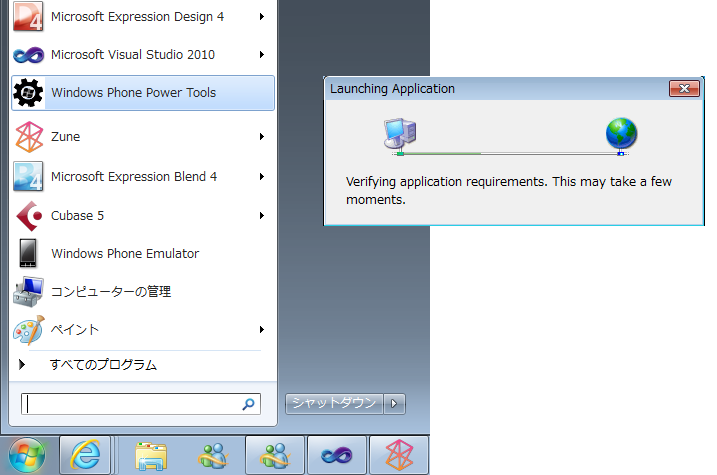Expand the Zune jump list arrow
The height and width of the screenshot is (475, 717).
262,136
